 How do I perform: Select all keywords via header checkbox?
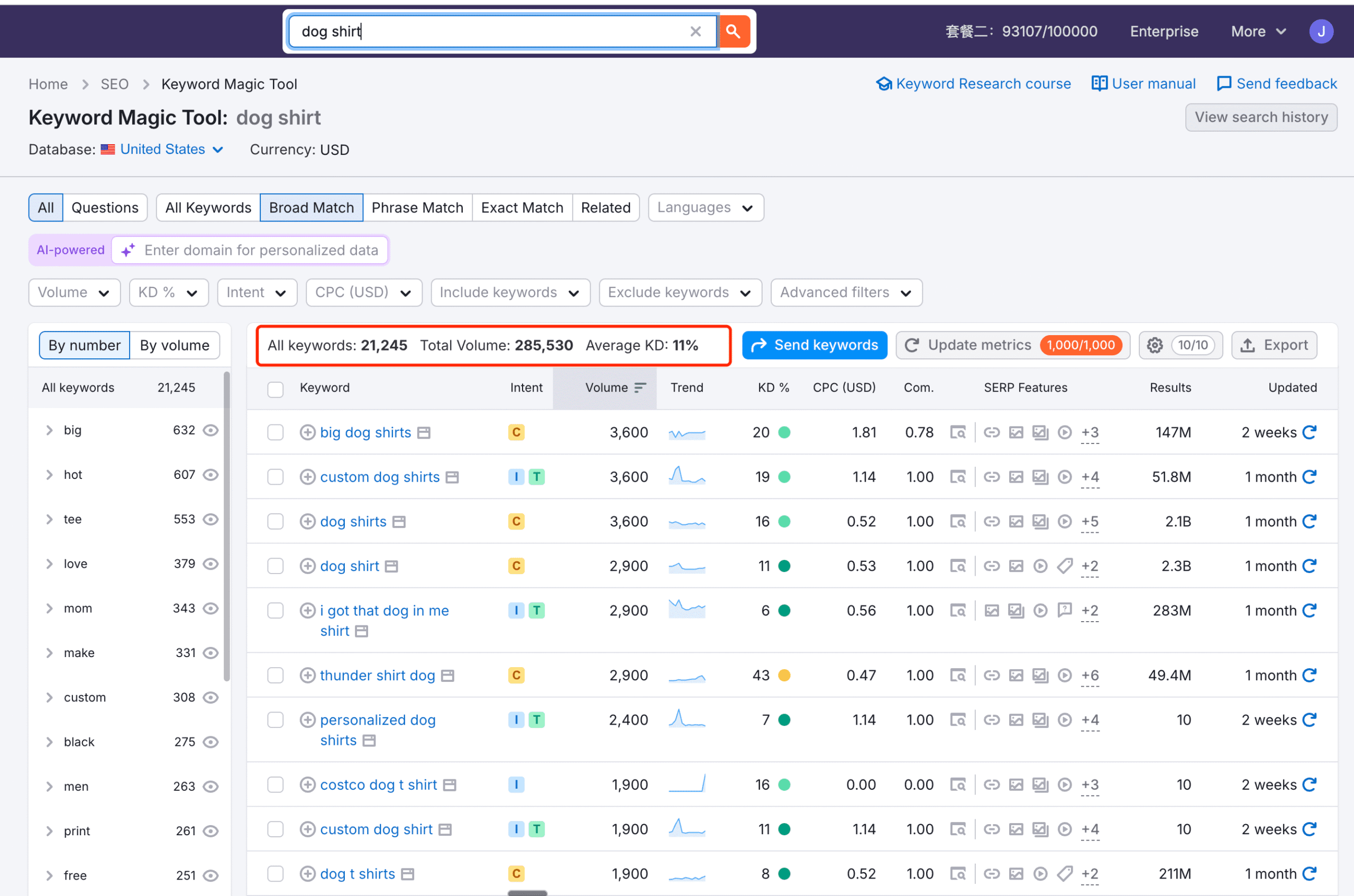pyautogui.click(x=276, y=389)
